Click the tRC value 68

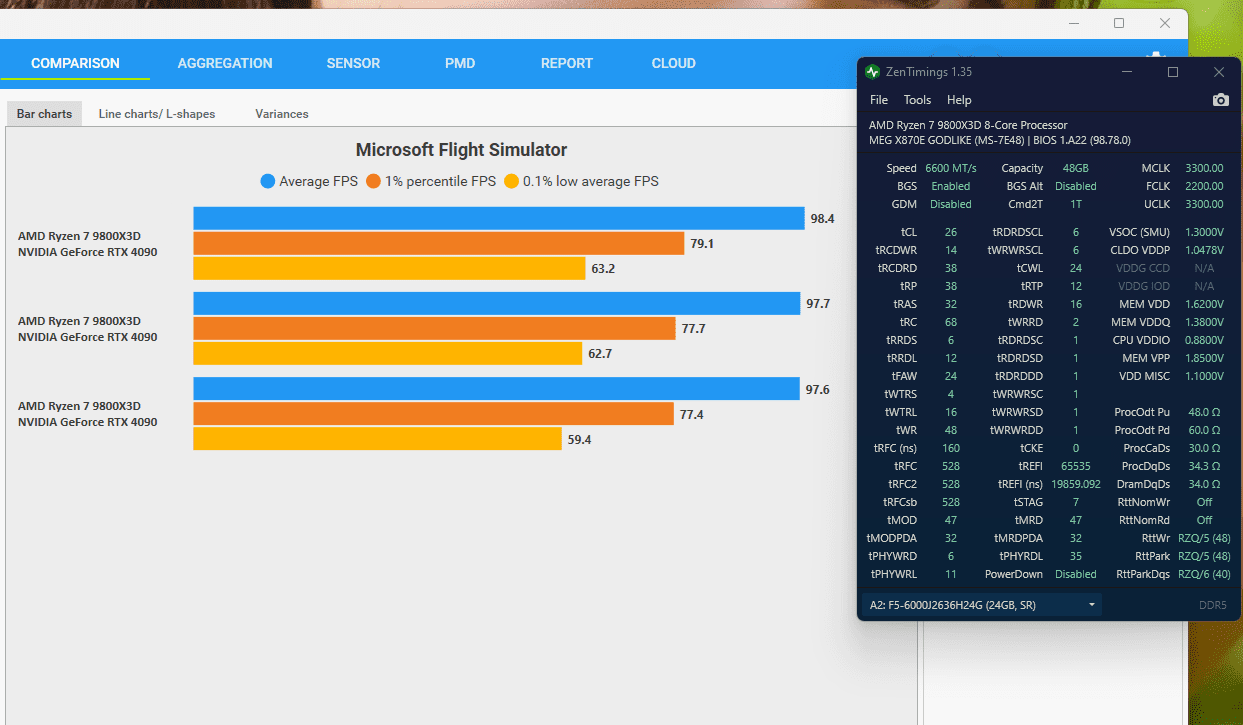point(951,322)
